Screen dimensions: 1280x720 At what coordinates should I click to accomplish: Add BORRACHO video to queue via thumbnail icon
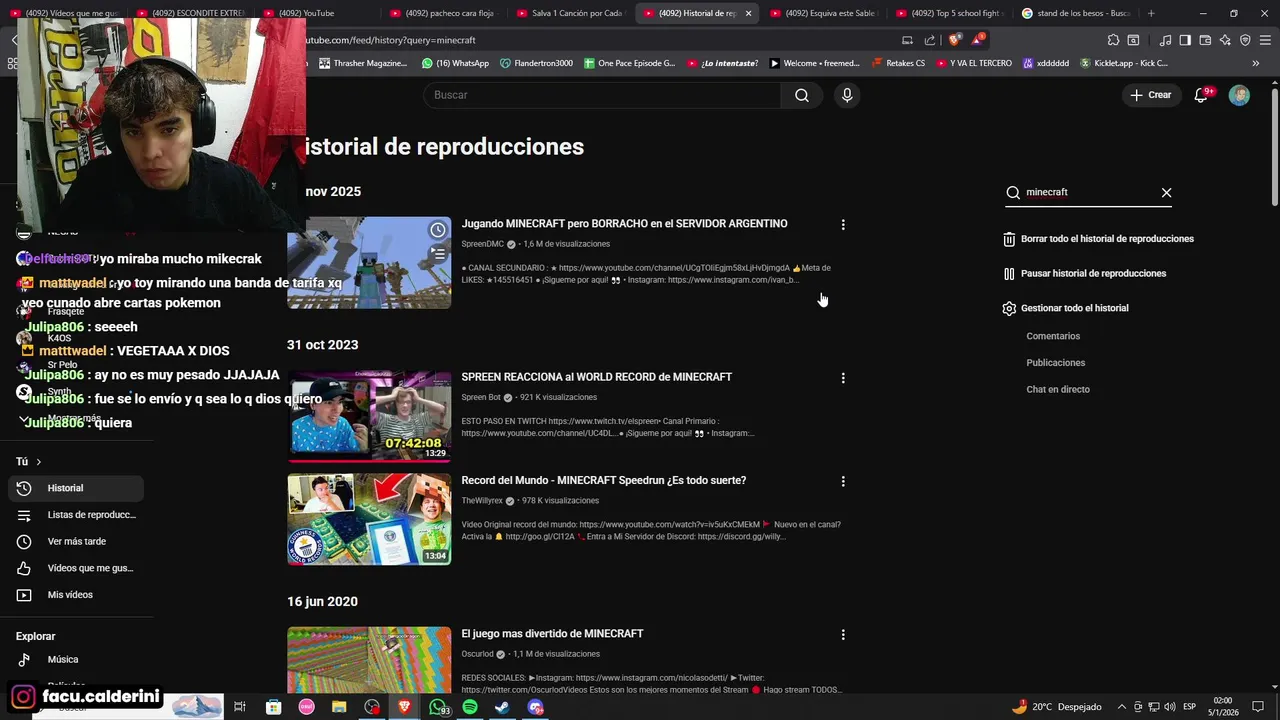click(438, 254)
